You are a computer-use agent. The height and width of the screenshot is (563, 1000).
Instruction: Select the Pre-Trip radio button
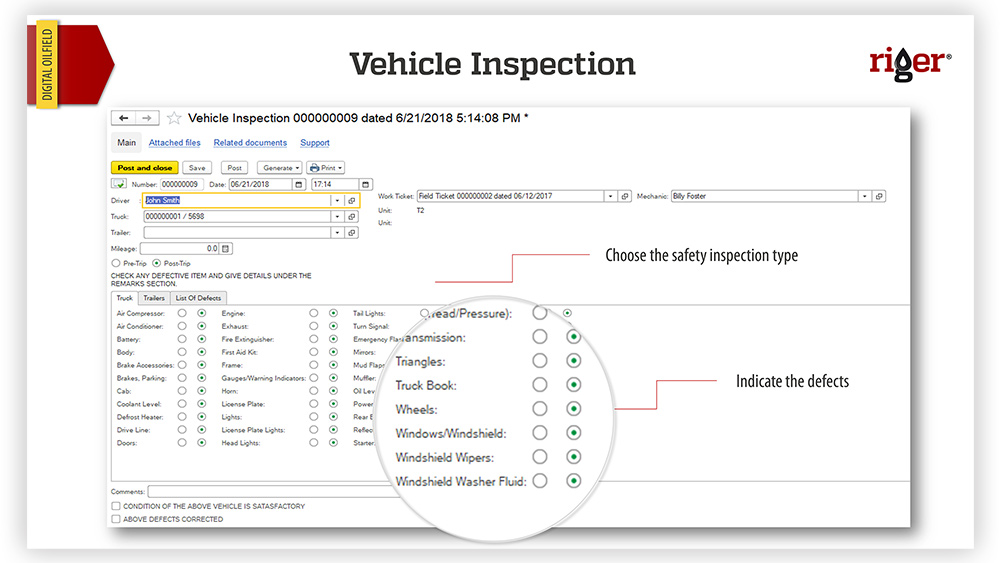point(116,262)
